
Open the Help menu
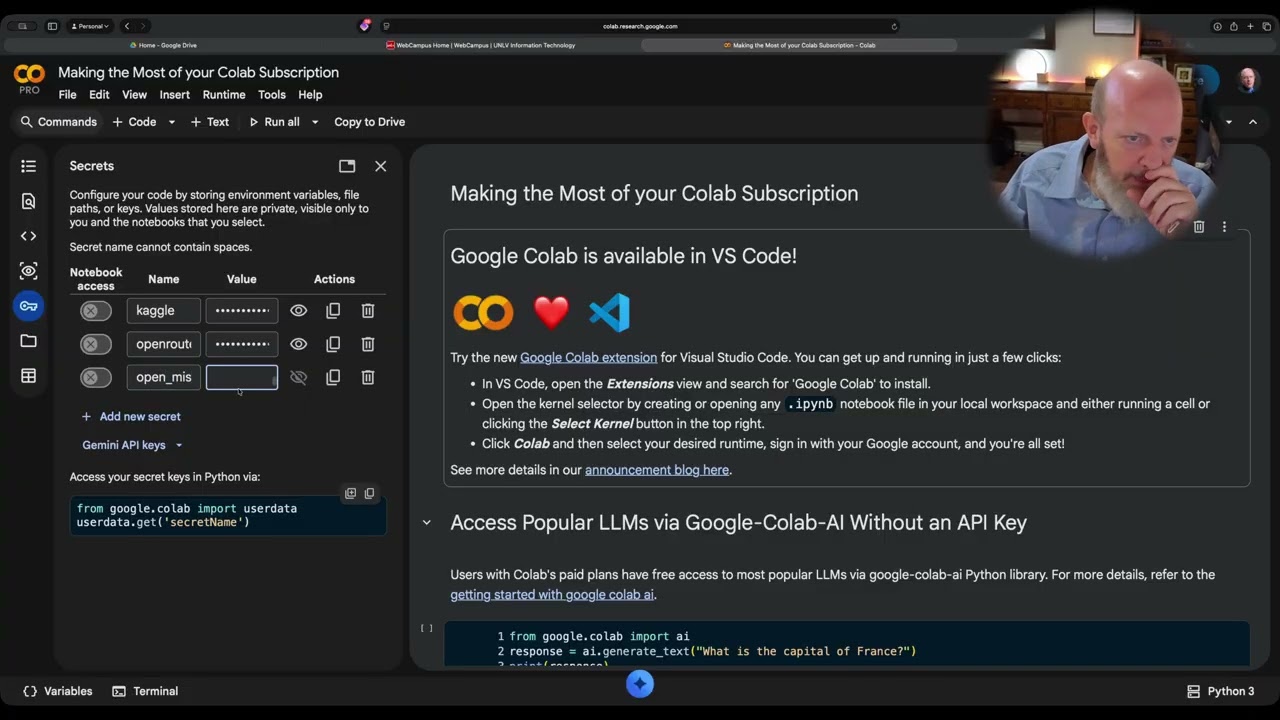tap(310, 95)
